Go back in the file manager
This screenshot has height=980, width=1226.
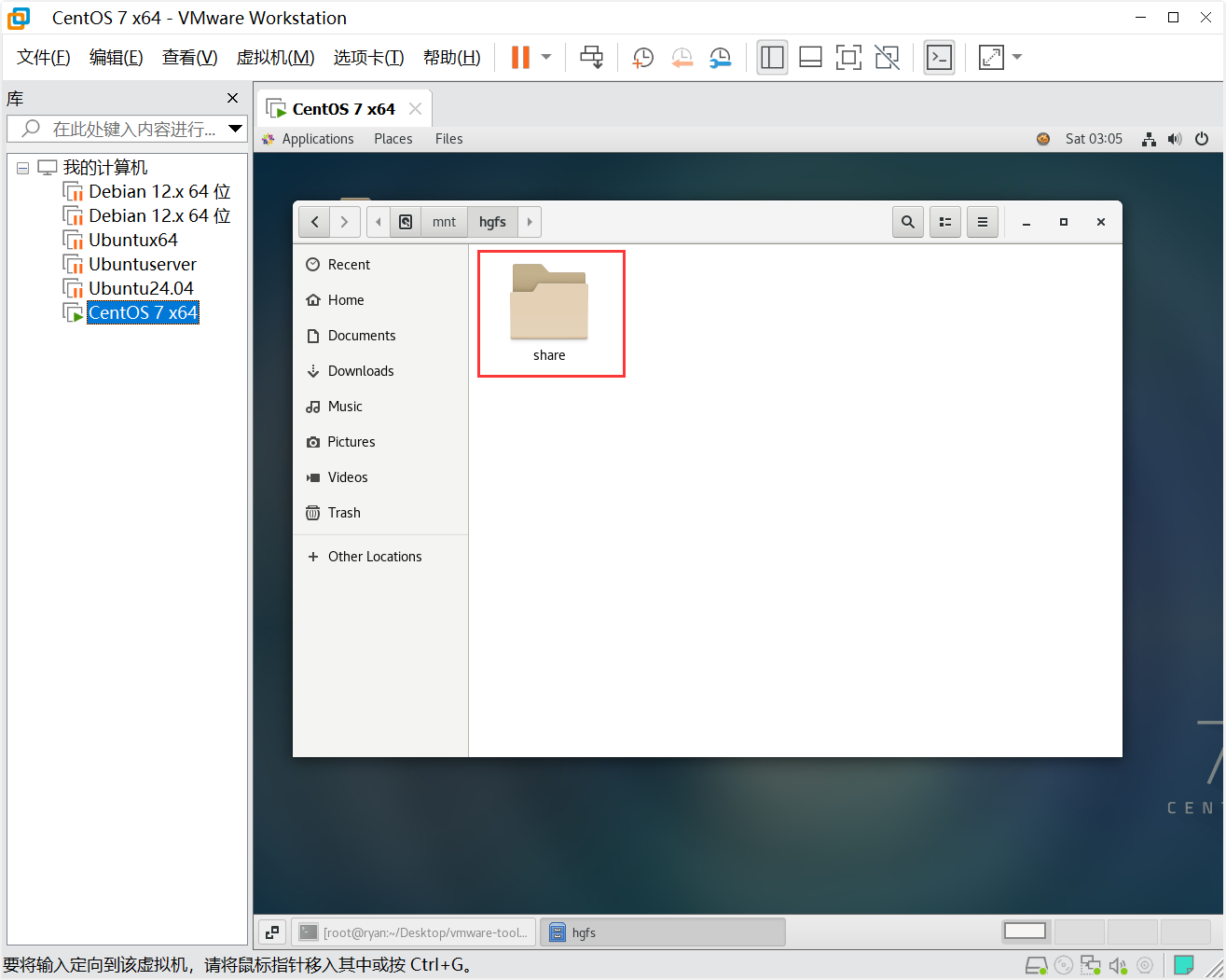pyautogui.click(x=314, y=222)
